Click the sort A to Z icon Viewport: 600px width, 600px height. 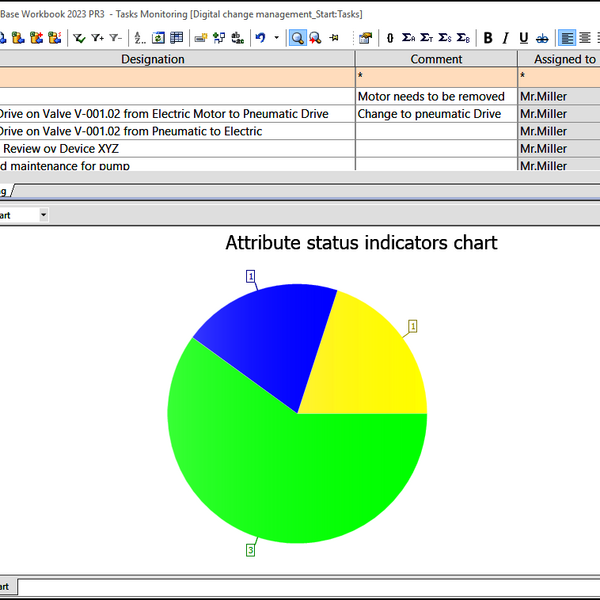[139, 38]
